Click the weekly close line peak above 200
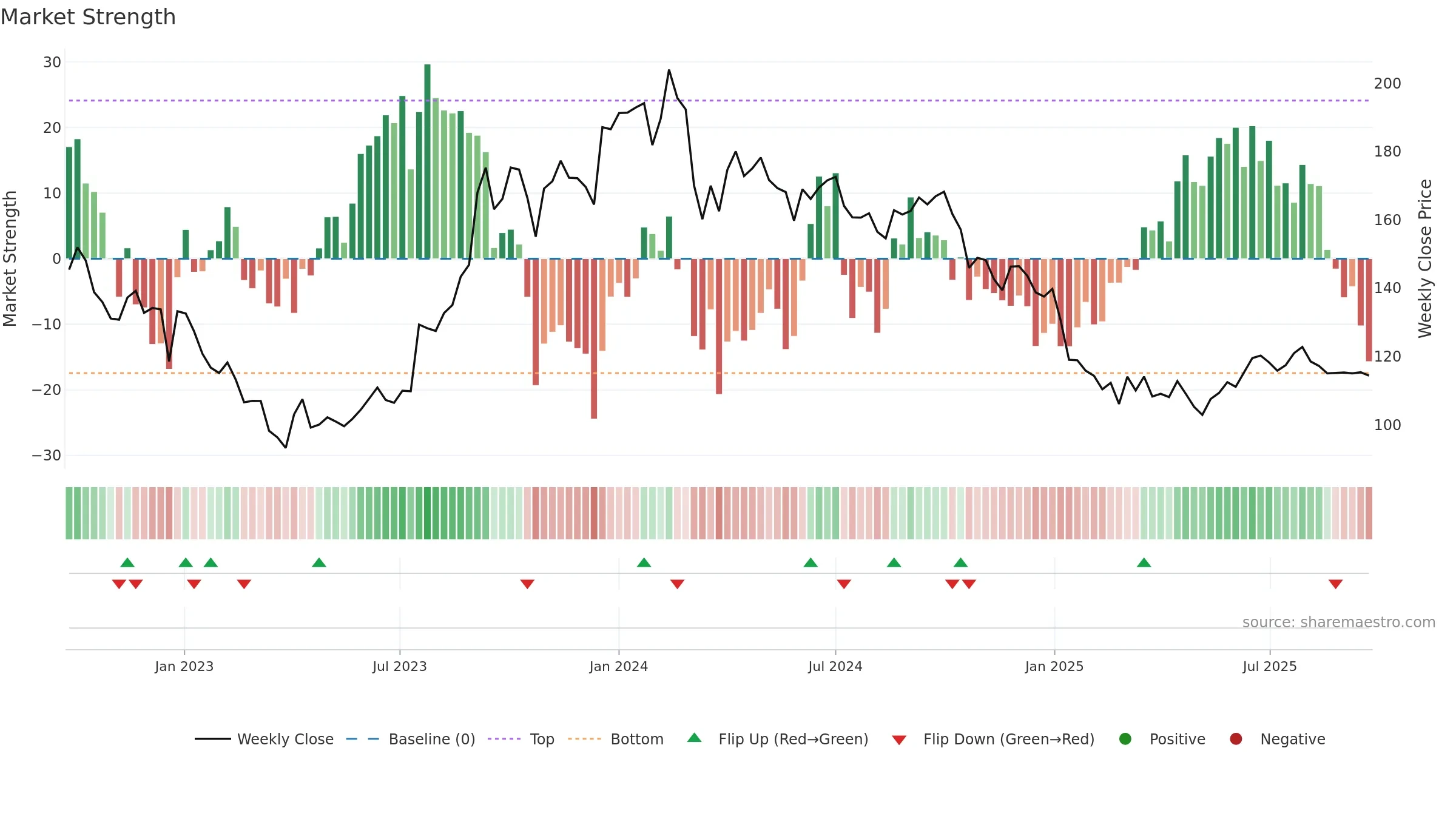Image resolution: width=1456 pixels, height=819 pixels. 669,70
